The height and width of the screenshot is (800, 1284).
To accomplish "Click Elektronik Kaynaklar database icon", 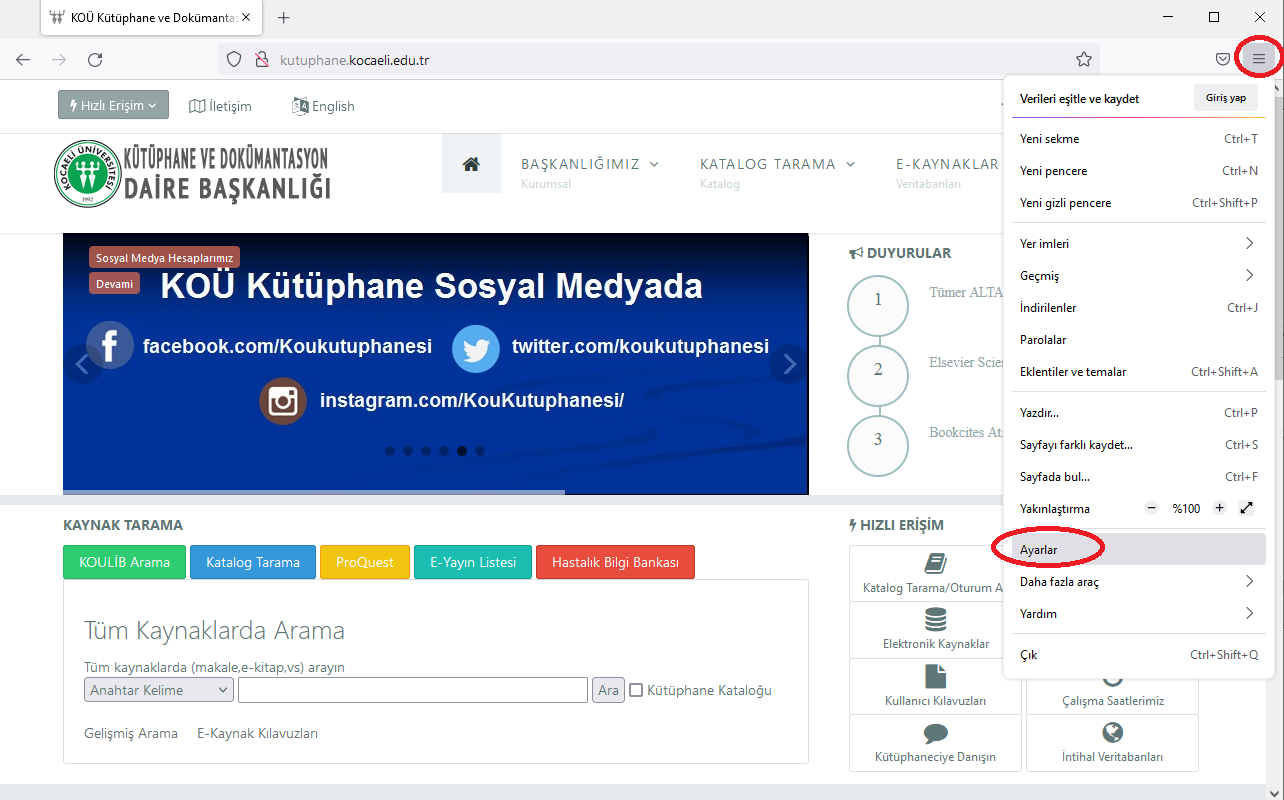I will click(935, 620).
